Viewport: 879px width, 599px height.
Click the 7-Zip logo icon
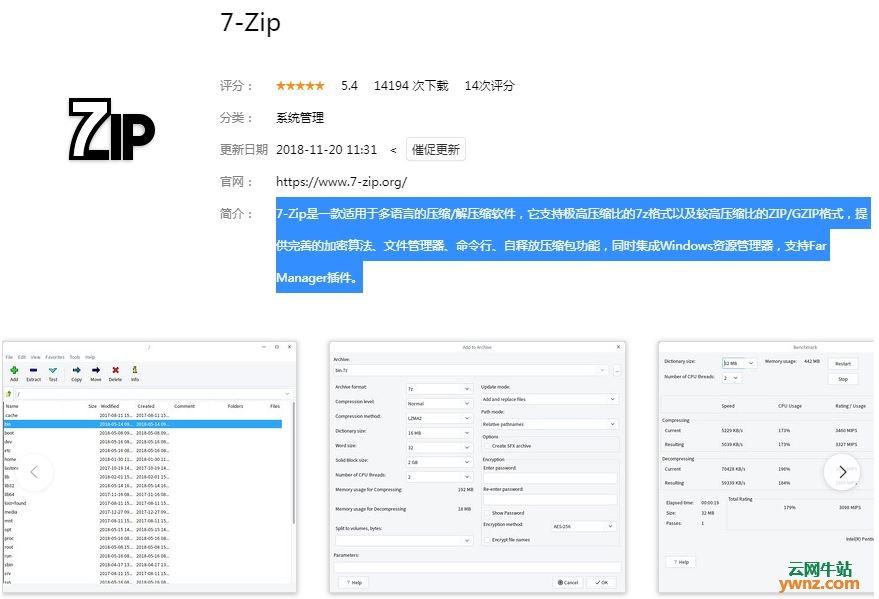112,129
